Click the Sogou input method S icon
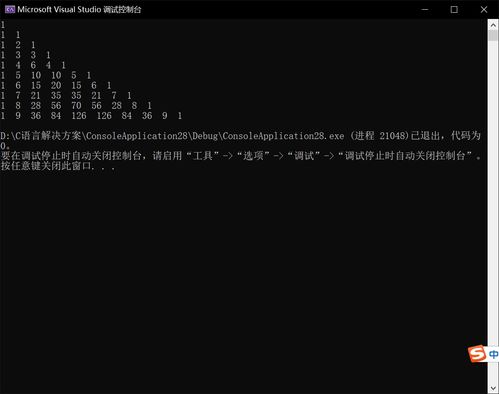The width and height of the screenshot is (499, 394). (x=477, y=354)
